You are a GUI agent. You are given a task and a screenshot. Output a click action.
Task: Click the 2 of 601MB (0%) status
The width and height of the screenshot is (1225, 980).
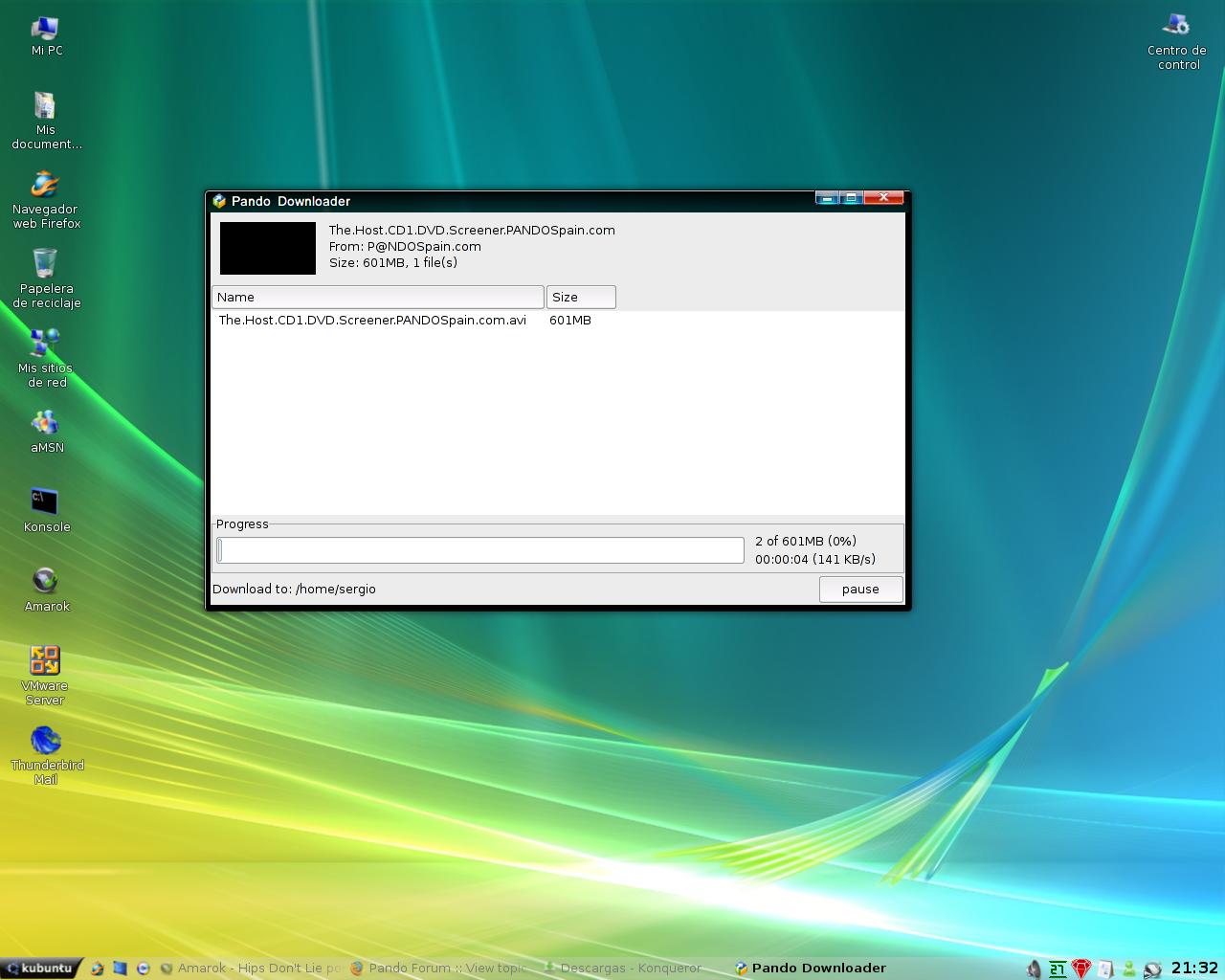tap(806, 542)
